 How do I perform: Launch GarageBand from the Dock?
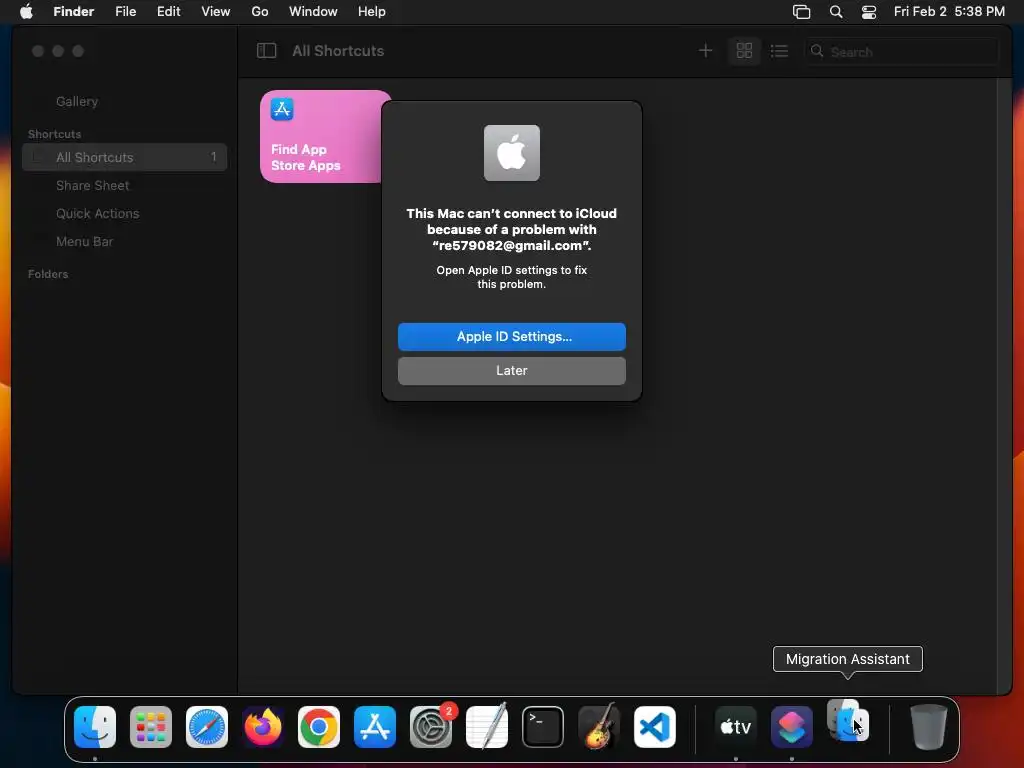(x=599, y=727)
